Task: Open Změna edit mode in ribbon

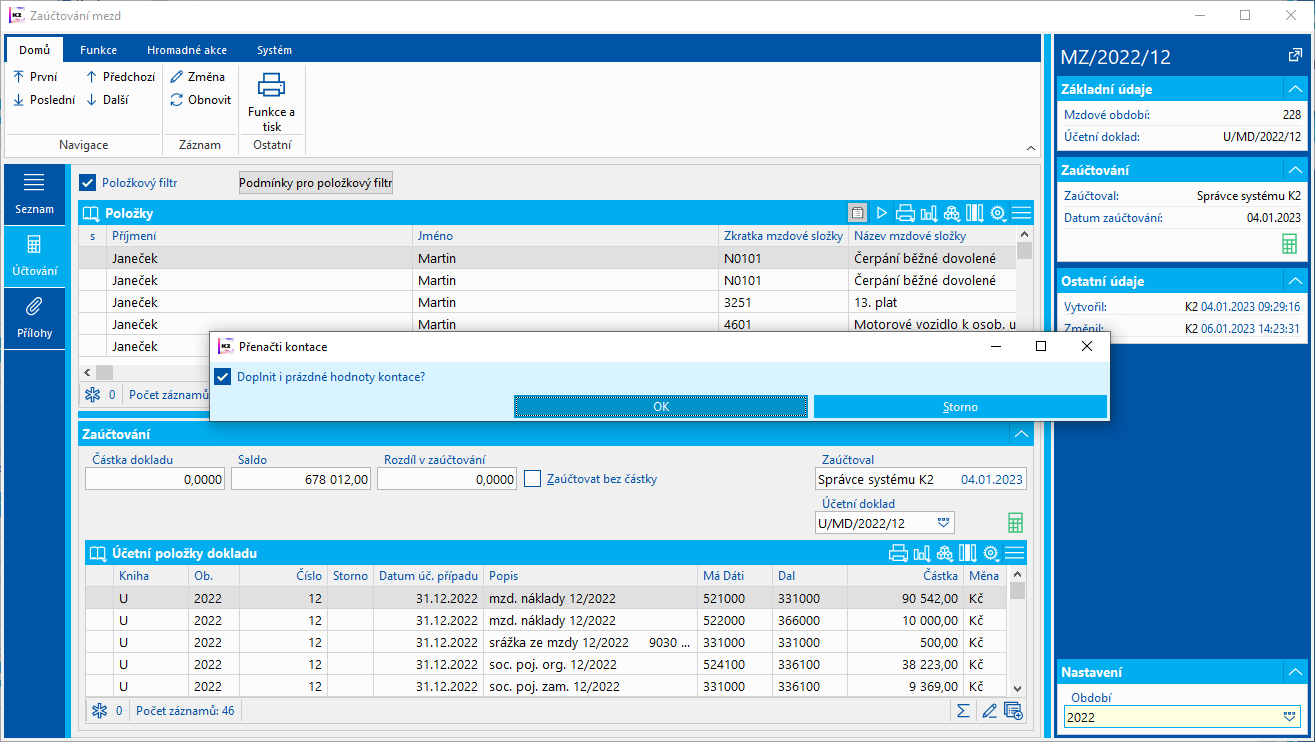Action: point(198,76)
